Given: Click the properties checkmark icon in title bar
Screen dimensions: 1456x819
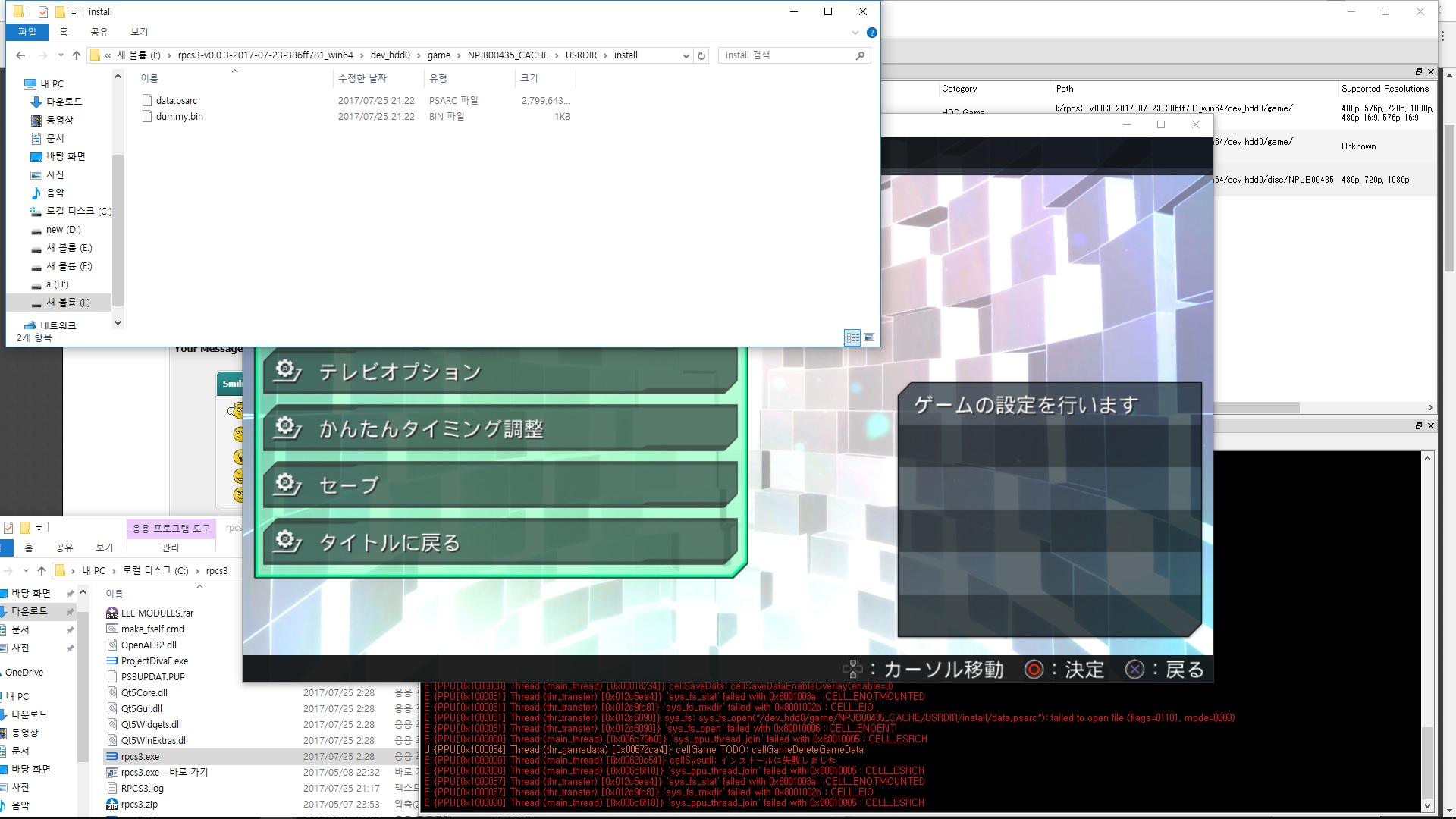Looking at the screenshot, I should [43, 12].
